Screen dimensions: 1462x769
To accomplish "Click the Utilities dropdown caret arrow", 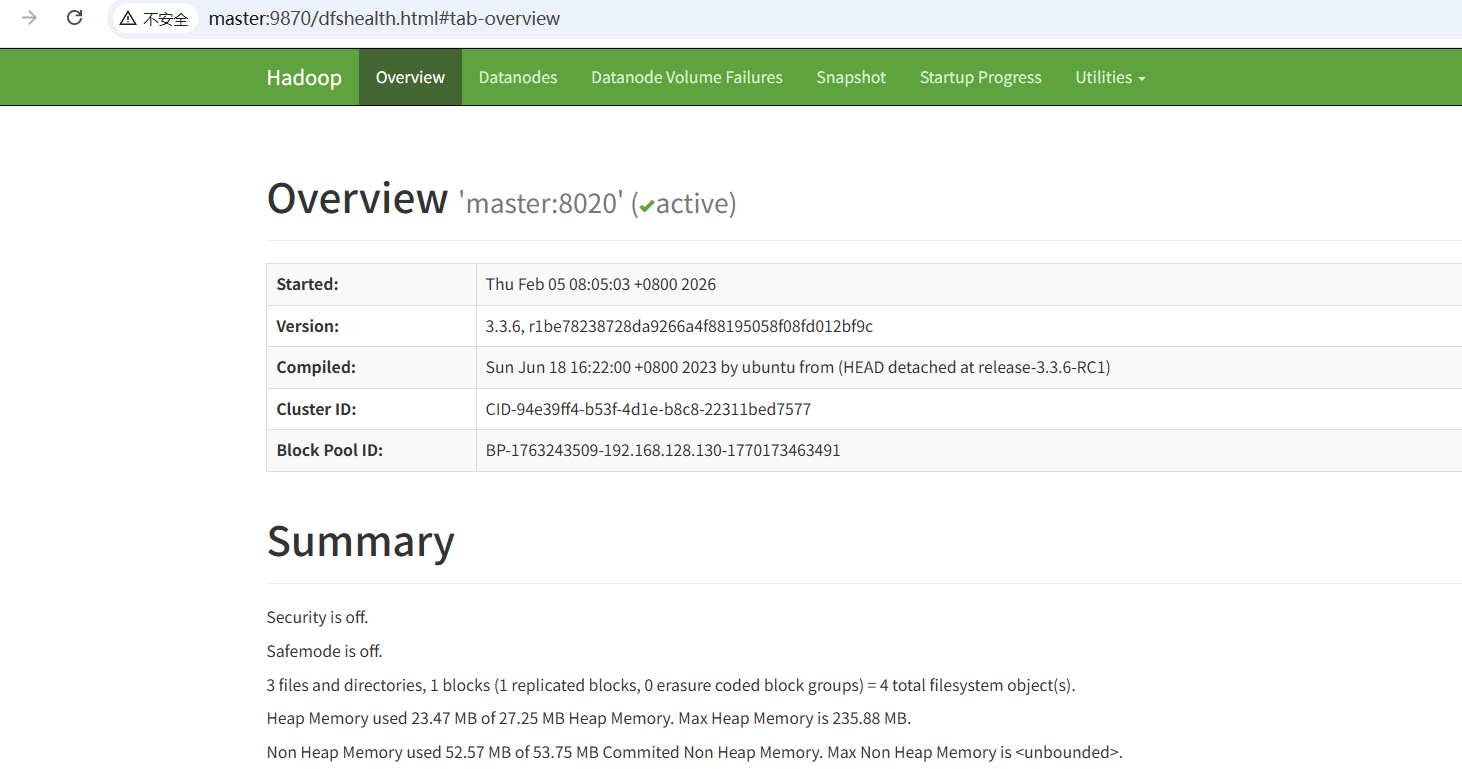I will point(1141,78).
